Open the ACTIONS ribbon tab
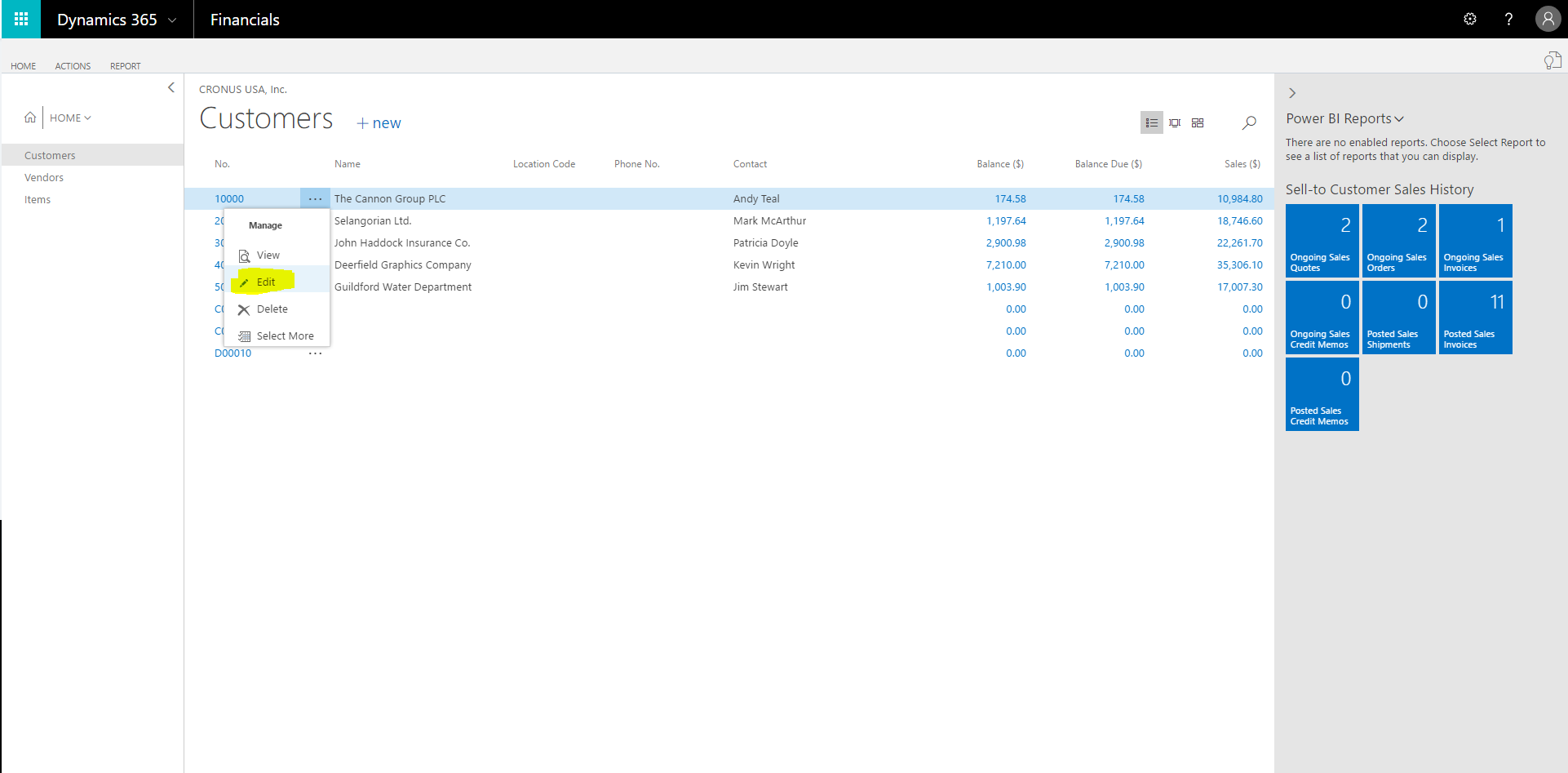This screenshot has width=1568, height=773. [73, 66]
